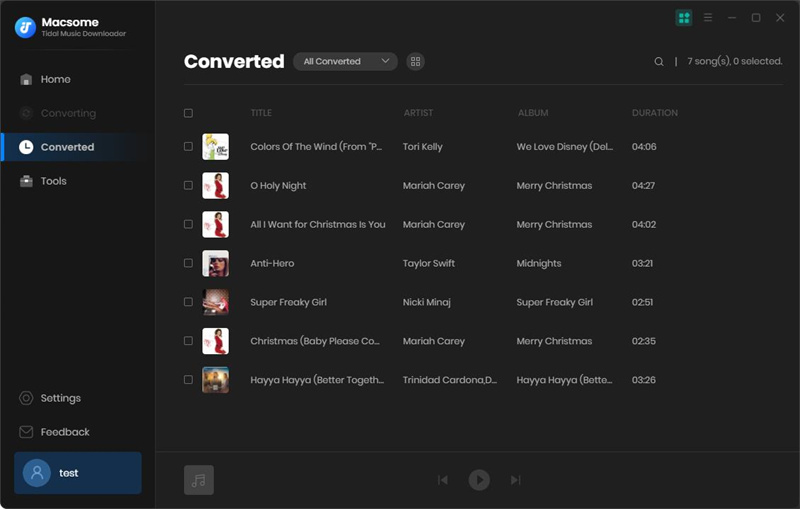Select Christmas (Baby Please Co... title
This screenshot has width=800, height=509.
(315, 341)
